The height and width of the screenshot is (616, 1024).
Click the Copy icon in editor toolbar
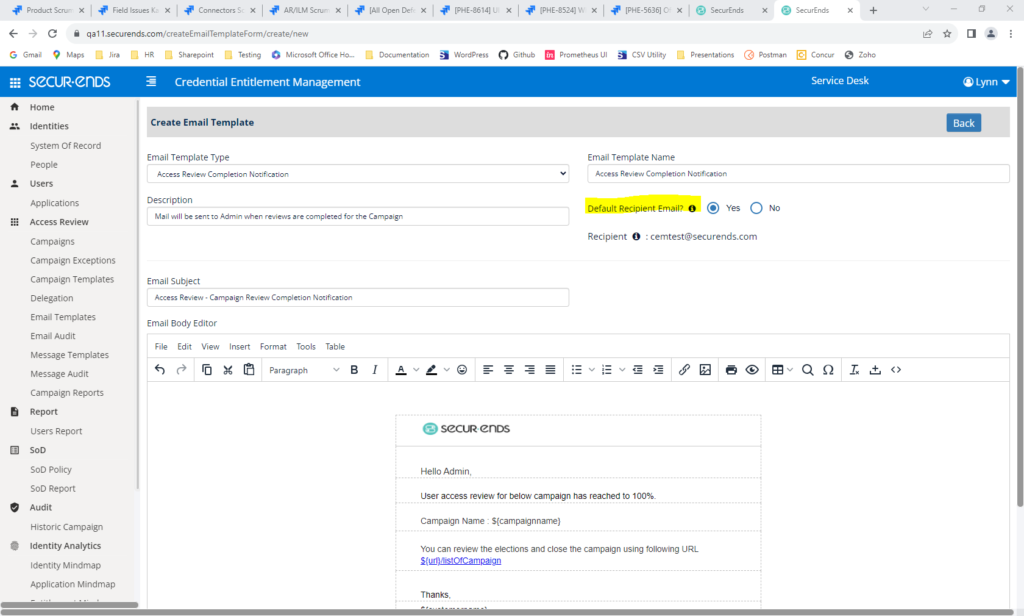tap(206, 370)
